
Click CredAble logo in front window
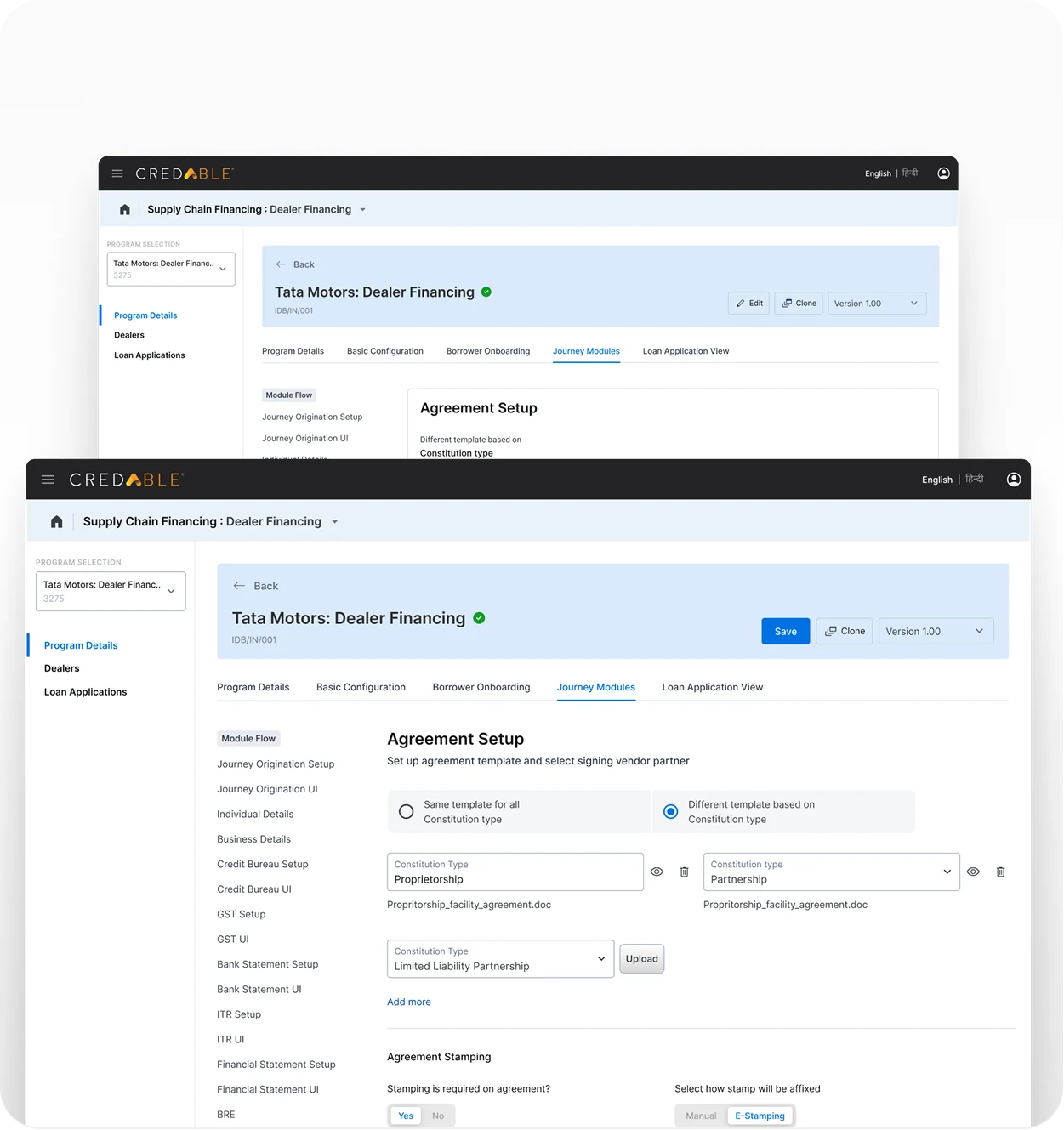[x=127, y=480]
